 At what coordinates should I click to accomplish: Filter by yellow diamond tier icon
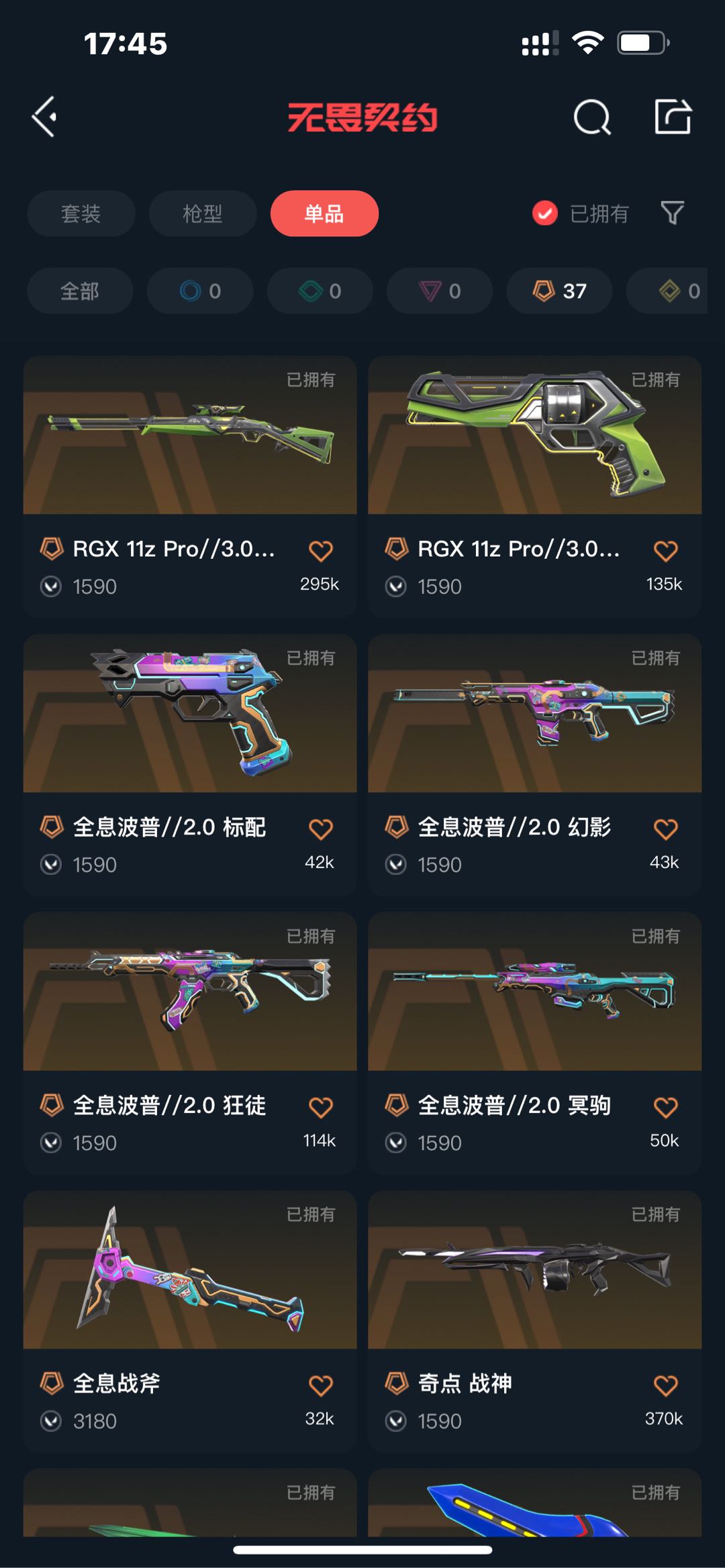click(x=667, y=291)
